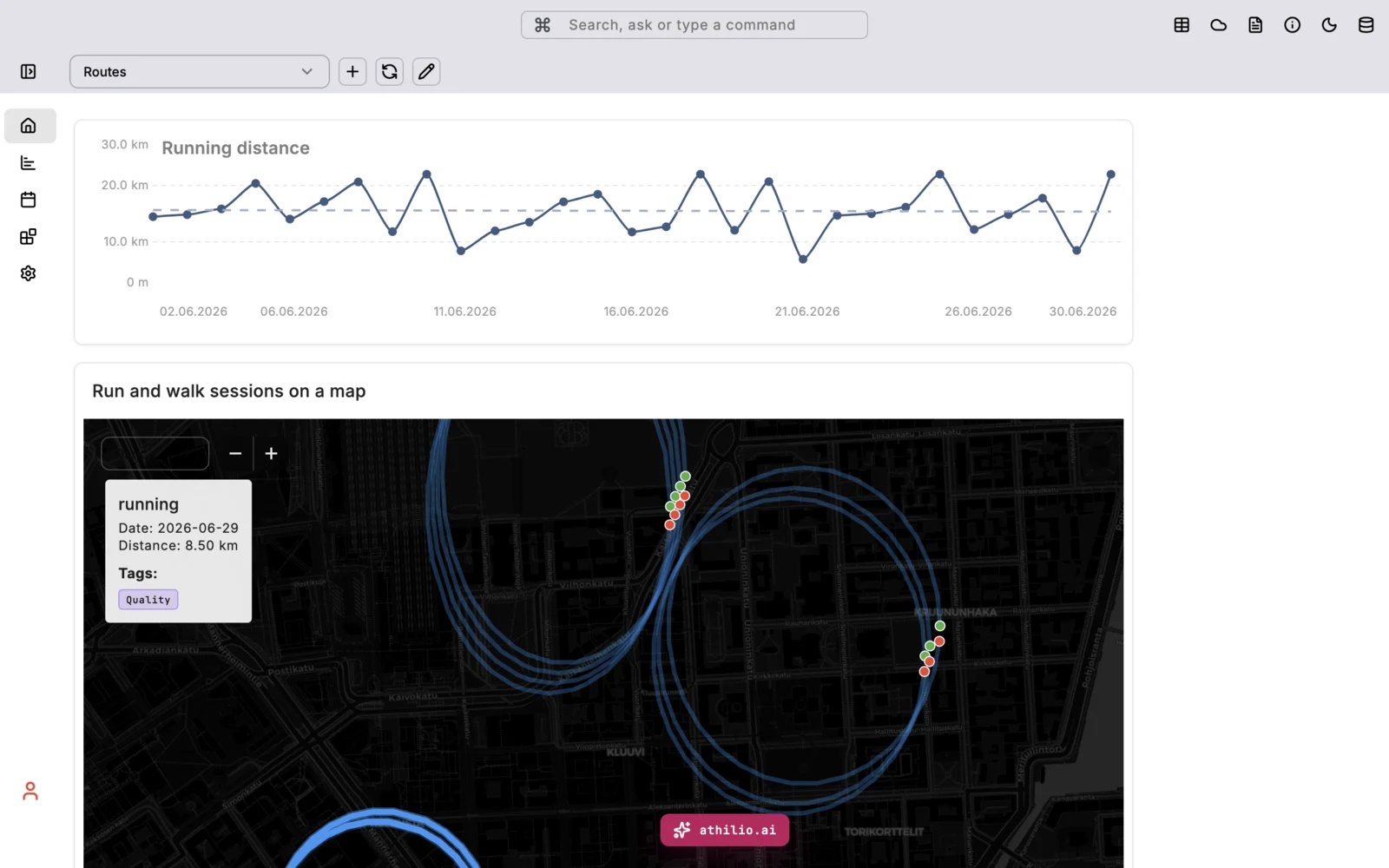Click the 06.06.2026 axis label
This screenshot has width=1389, height=868.
(x=294, y=312)
